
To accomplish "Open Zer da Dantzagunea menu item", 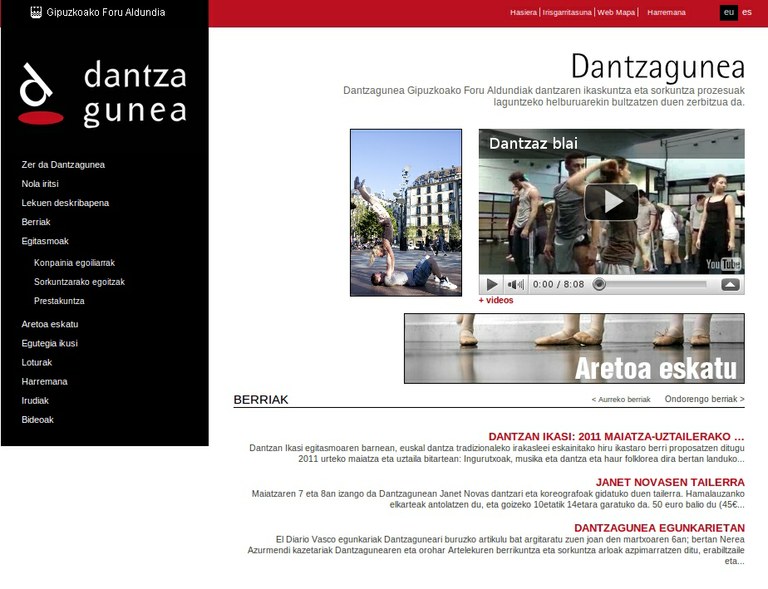I will pos(63,164).
